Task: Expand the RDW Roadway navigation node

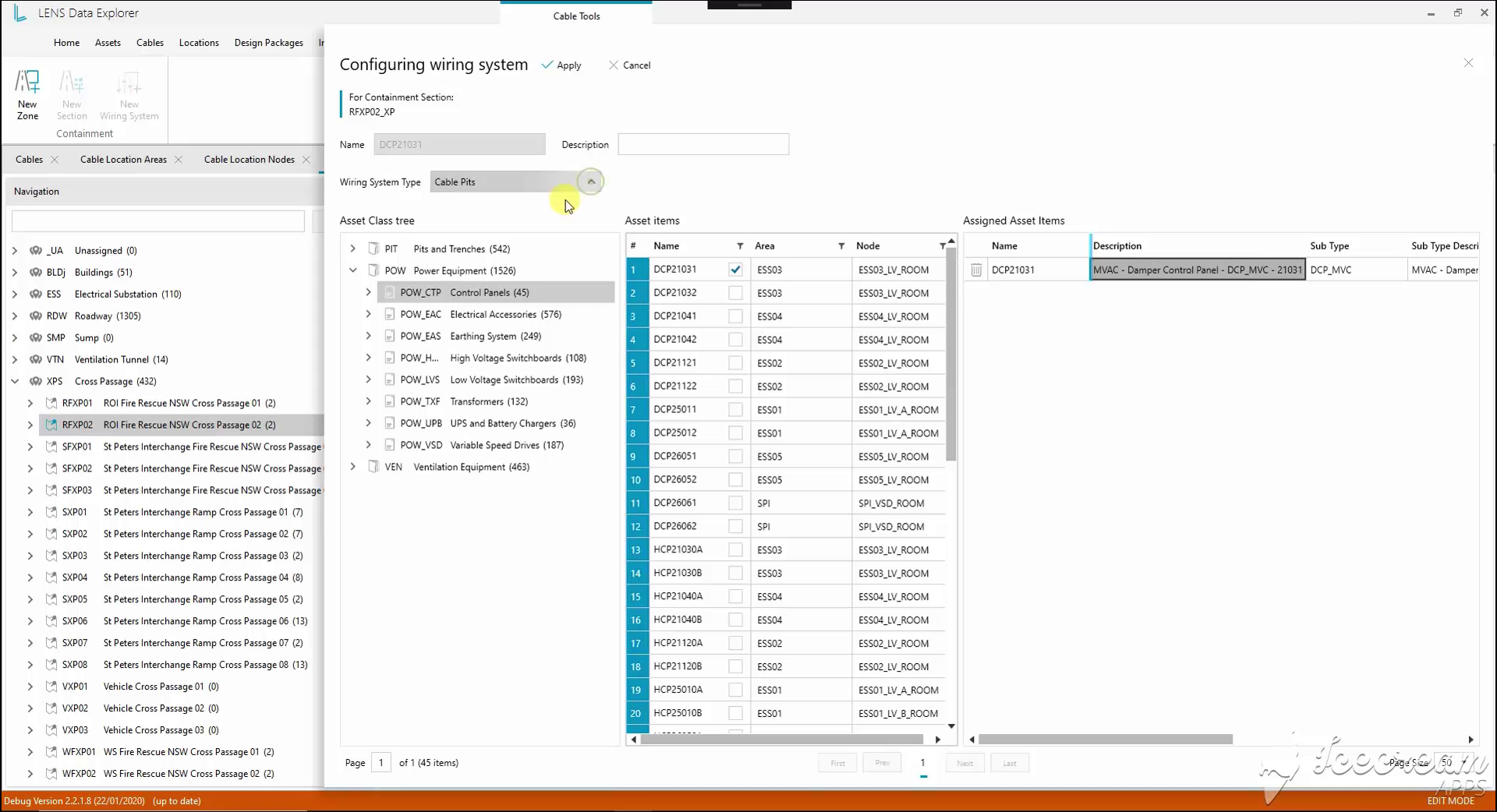Action: click(15, 316)
